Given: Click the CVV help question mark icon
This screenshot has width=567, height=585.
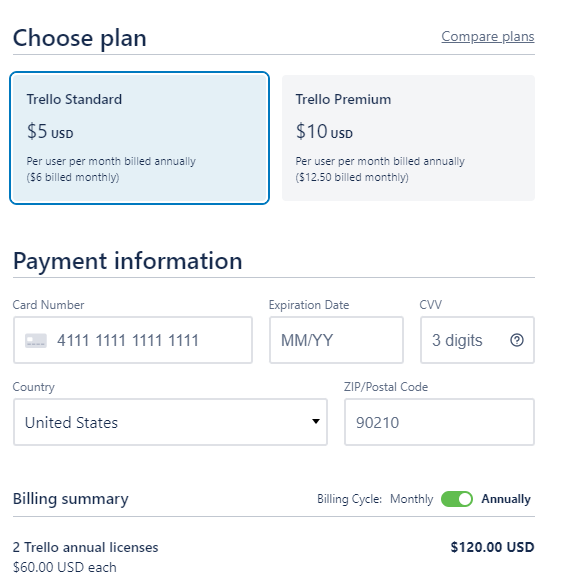Looking at the screenshot, I should coord(517,340).
